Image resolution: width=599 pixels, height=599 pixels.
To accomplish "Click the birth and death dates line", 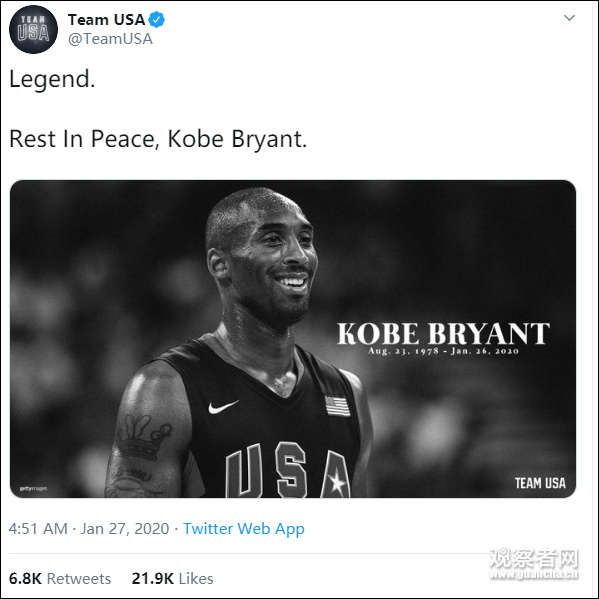I will 443,351.
